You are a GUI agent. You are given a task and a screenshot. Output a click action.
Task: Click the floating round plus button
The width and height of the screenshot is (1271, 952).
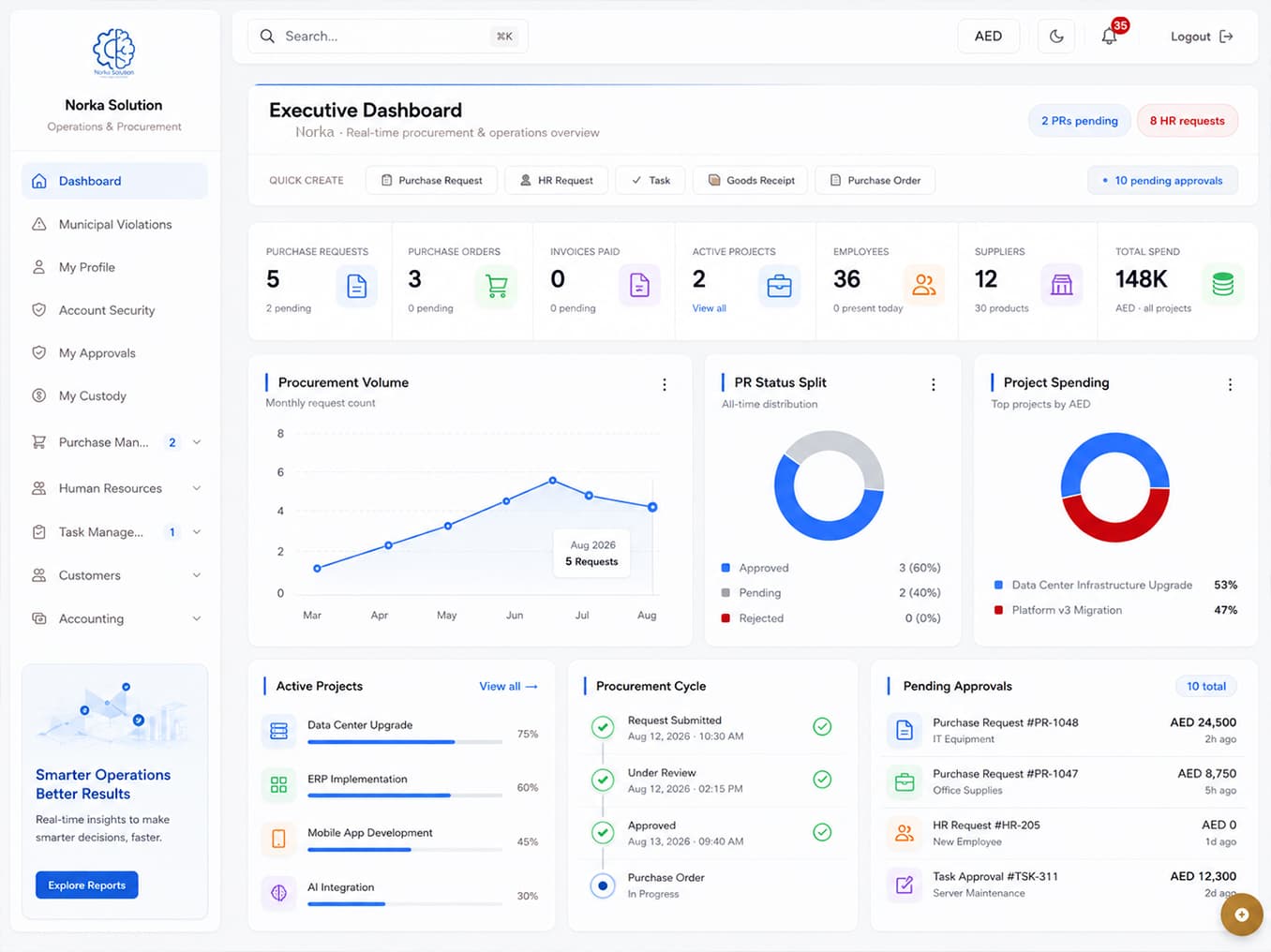point(1242,915)
